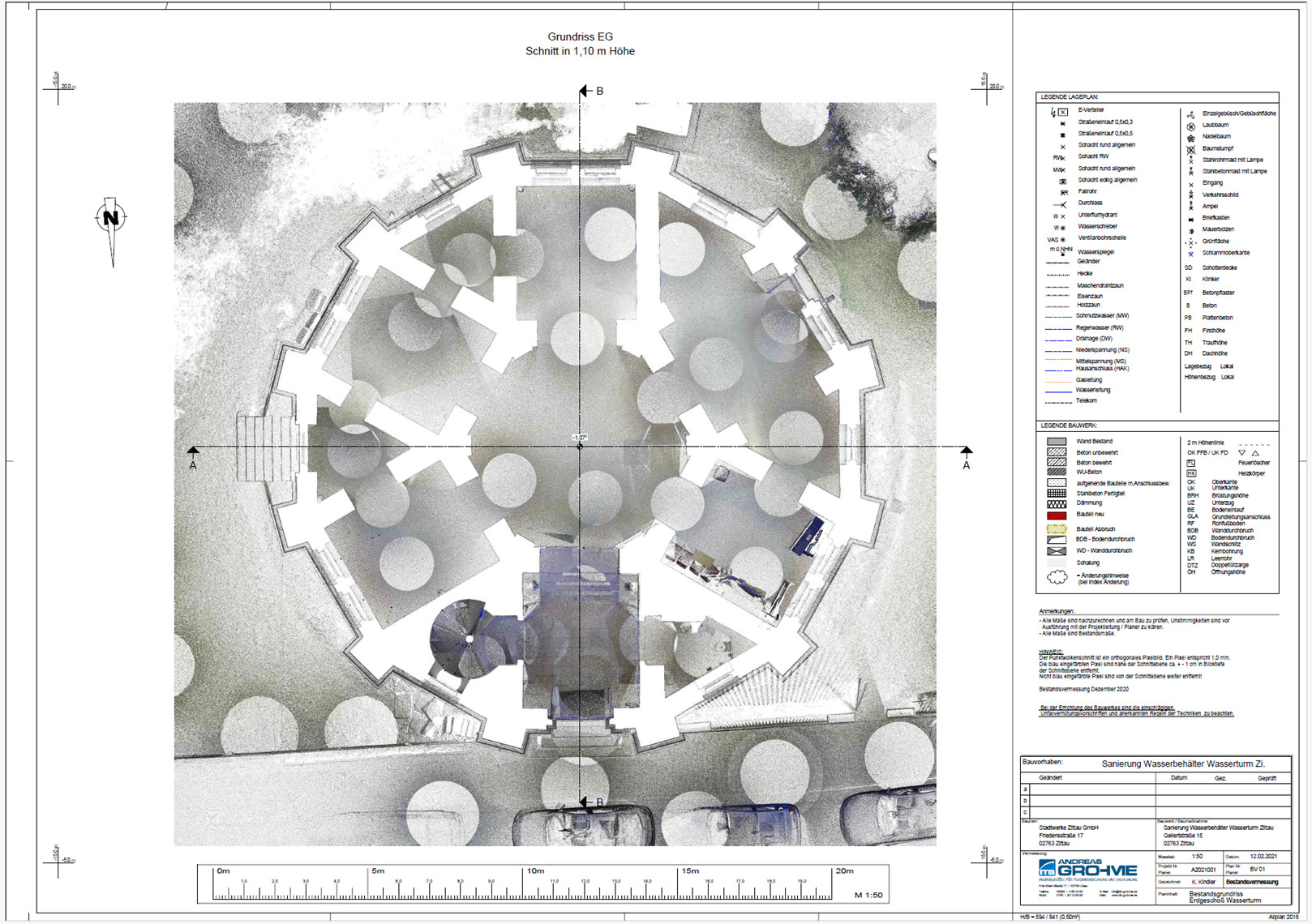Click the FL Feuerlöscher box symbol
The height and width of the screenshot is (924, 1312).
(x=1190, y=463)
